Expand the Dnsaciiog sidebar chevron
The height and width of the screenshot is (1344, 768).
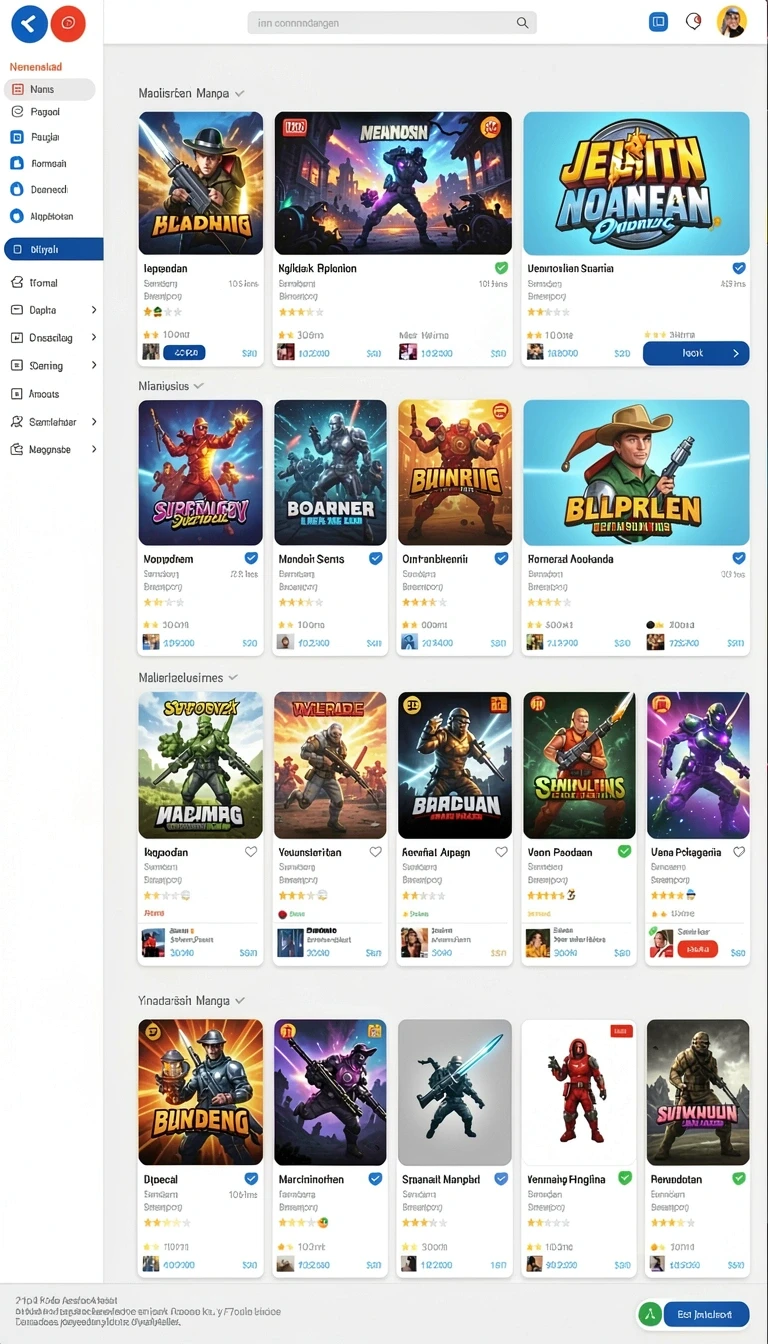94,338
